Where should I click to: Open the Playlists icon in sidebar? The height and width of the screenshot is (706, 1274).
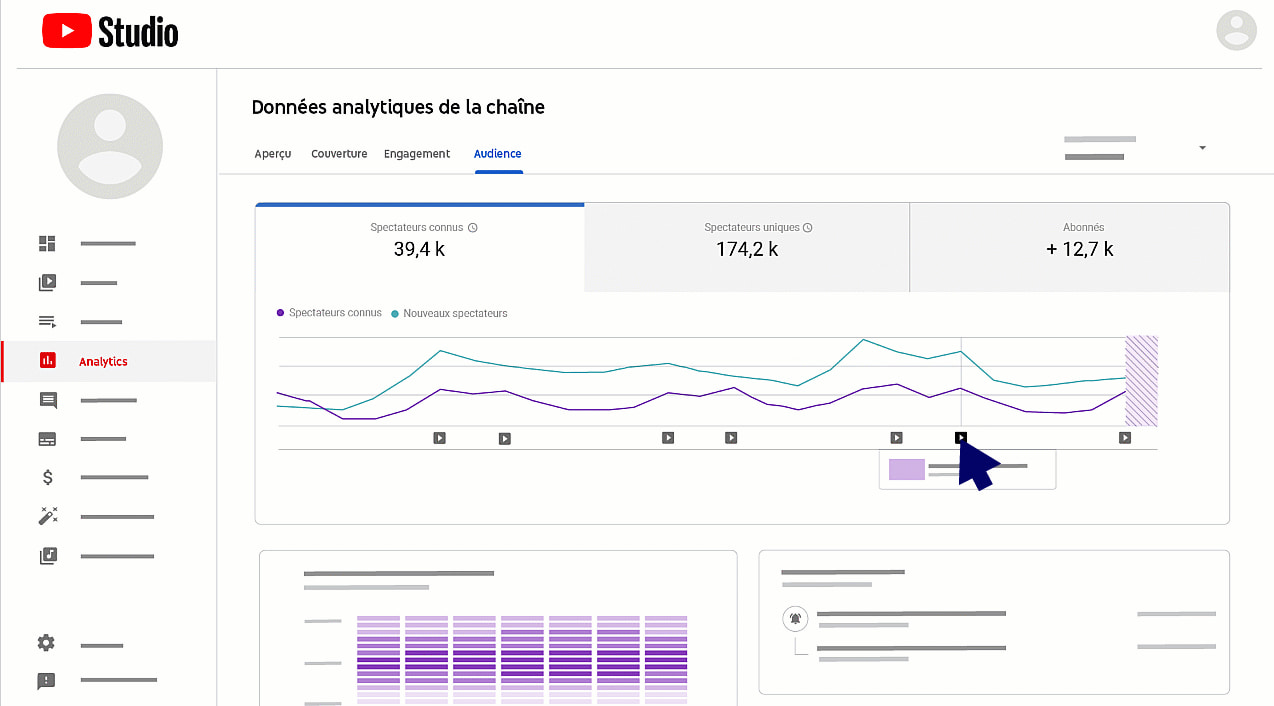(x=47, y=322)
